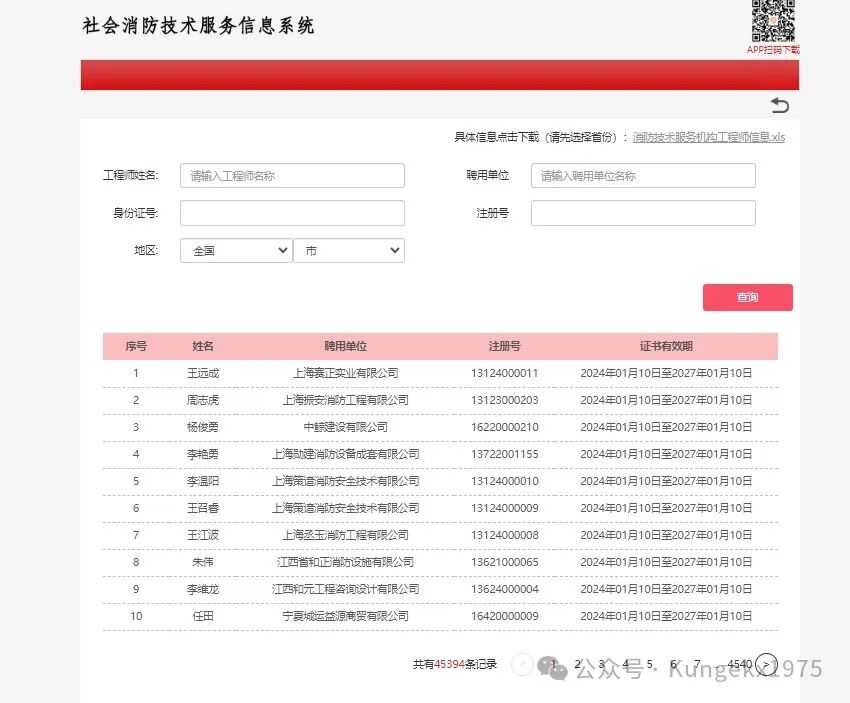Select name 杨俊勇 in row 3
This screenshot has height=703, width=850.
203,427
